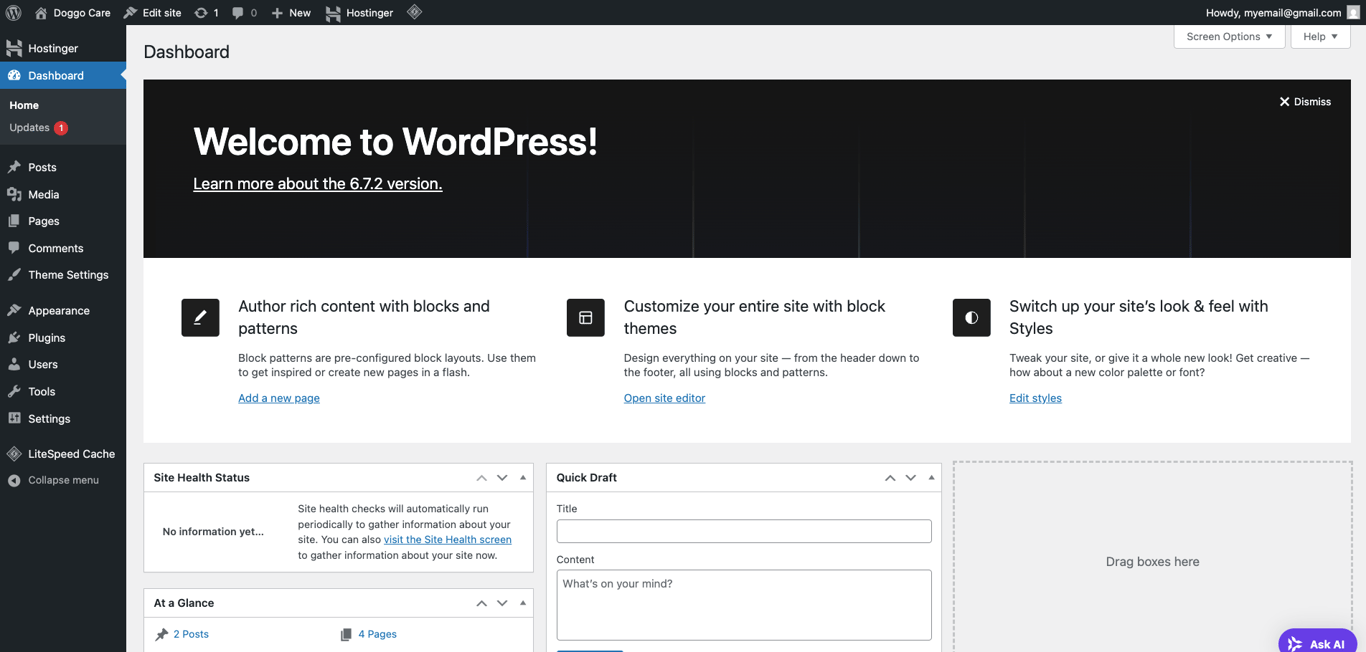
Task: Open Plugins from the sidebar
Action: click(x=47, y=337)
